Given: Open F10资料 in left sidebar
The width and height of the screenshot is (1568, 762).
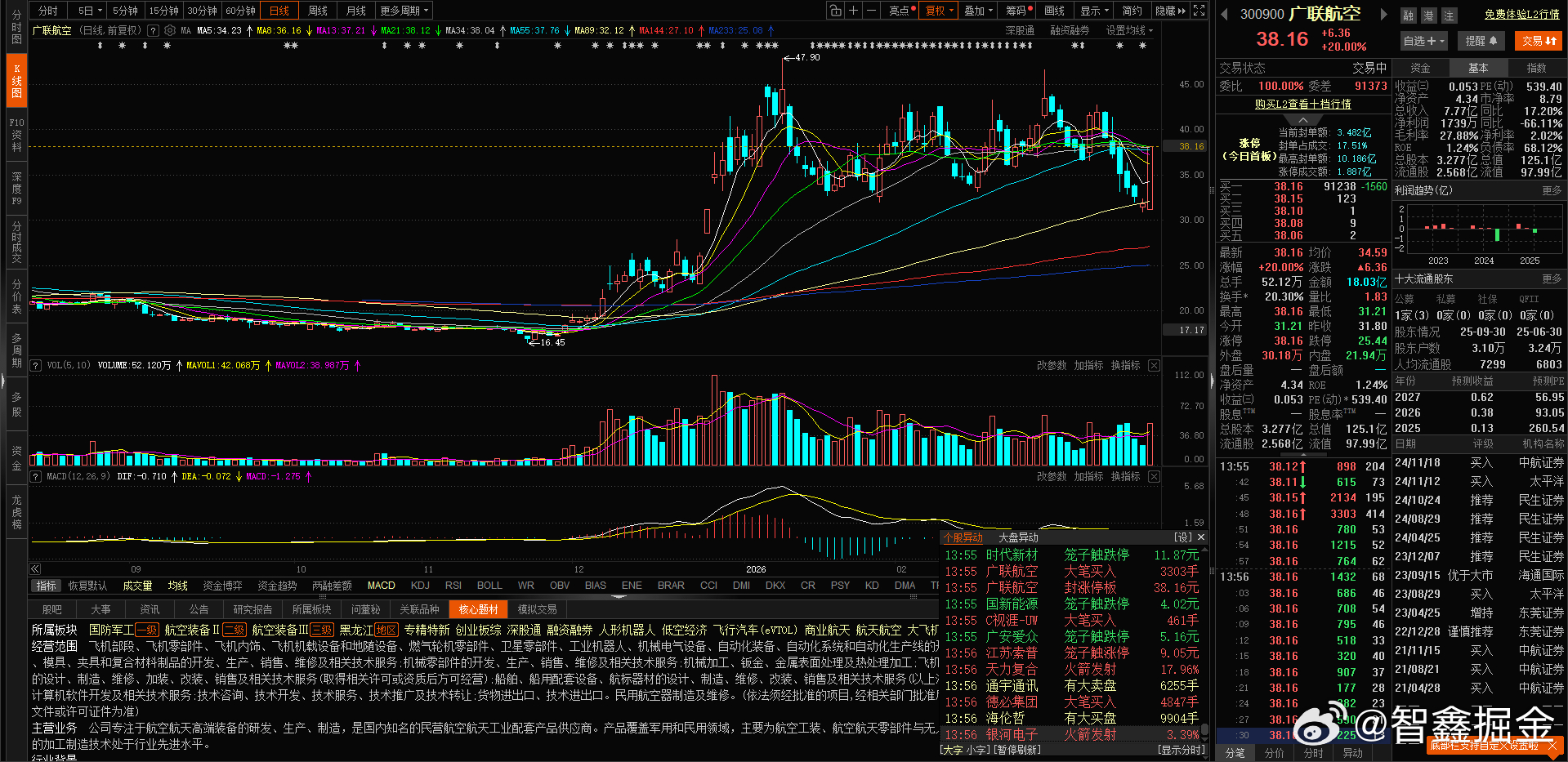Looking at the screenshot, I should [16, 135].
